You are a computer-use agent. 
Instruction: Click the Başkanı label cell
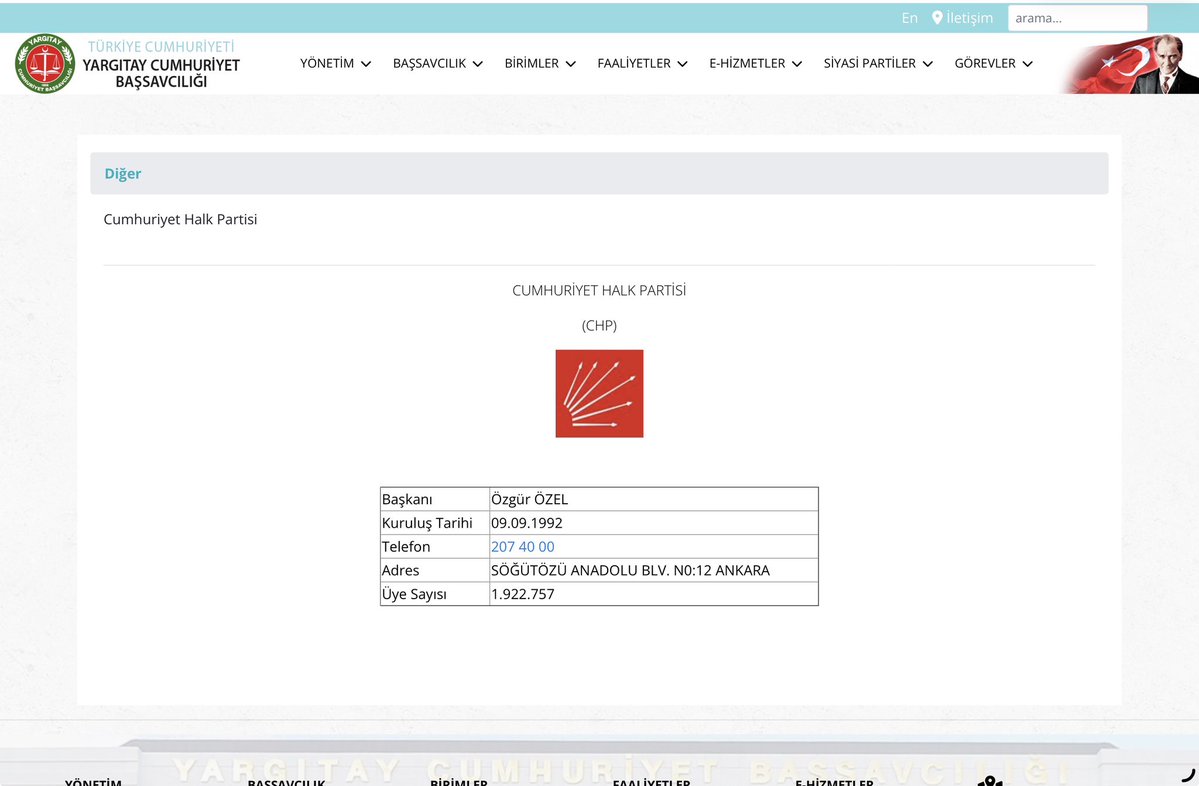coord(435,499)
